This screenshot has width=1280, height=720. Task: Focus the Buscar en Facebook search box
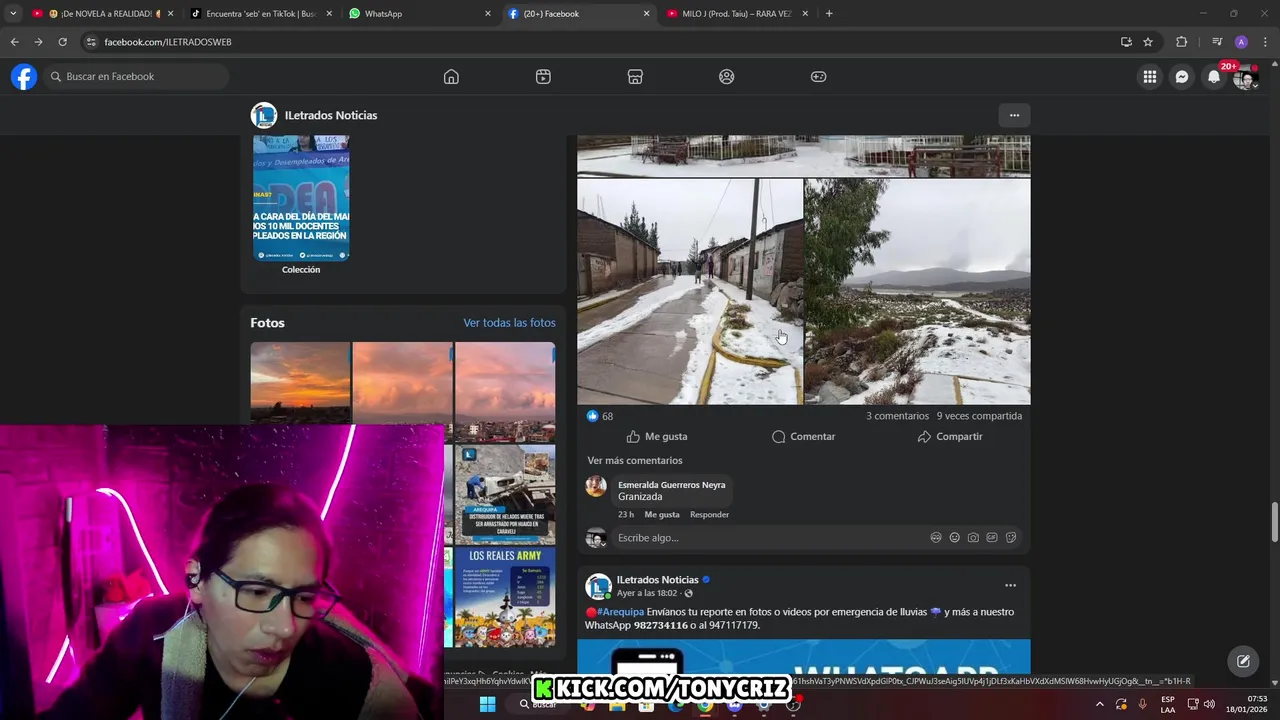[135, 77]
